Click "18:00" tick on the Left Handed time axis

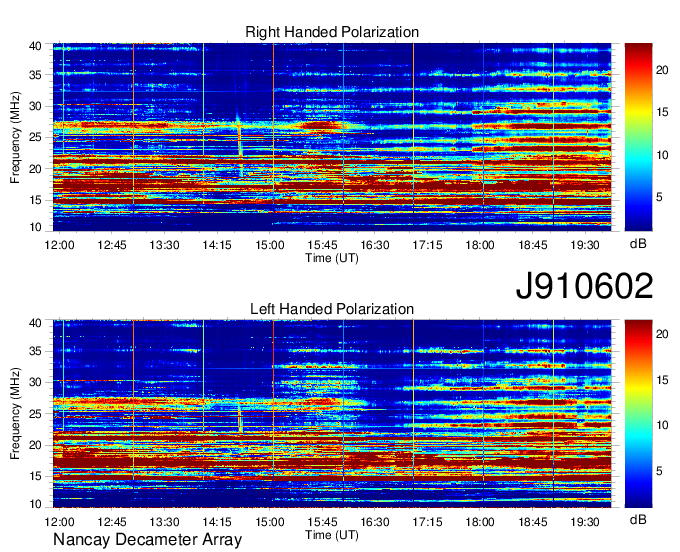coord(480,522)
